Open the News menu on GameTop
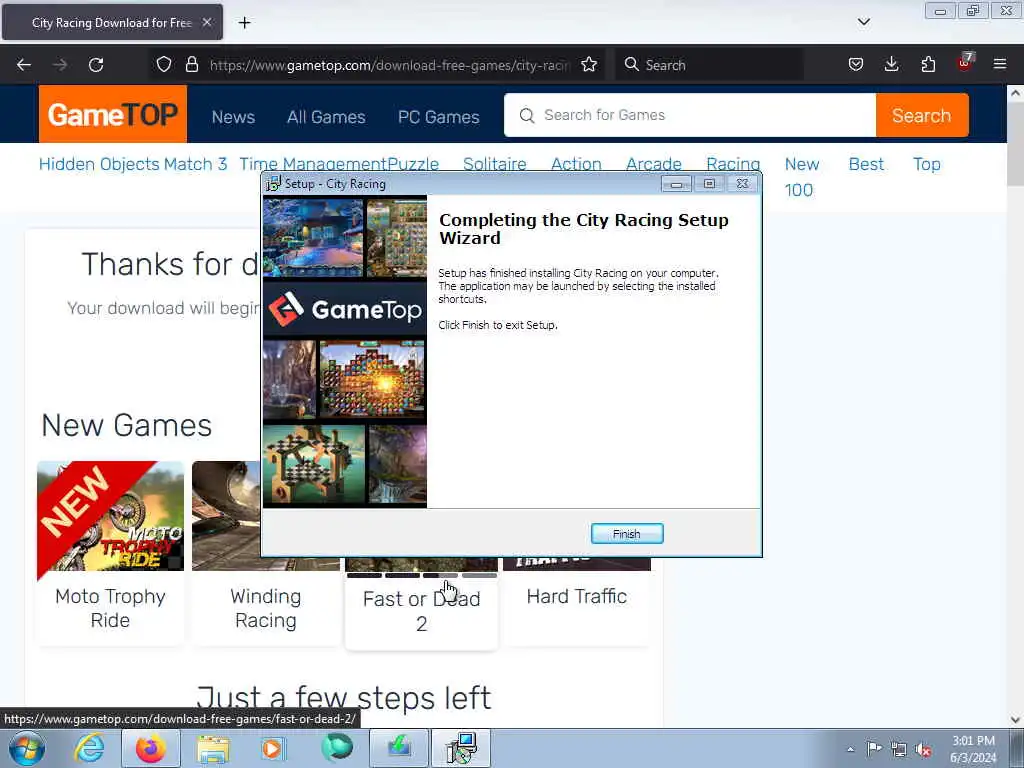The height and width of the screenshot is (768, 1024). pos(233,117)
